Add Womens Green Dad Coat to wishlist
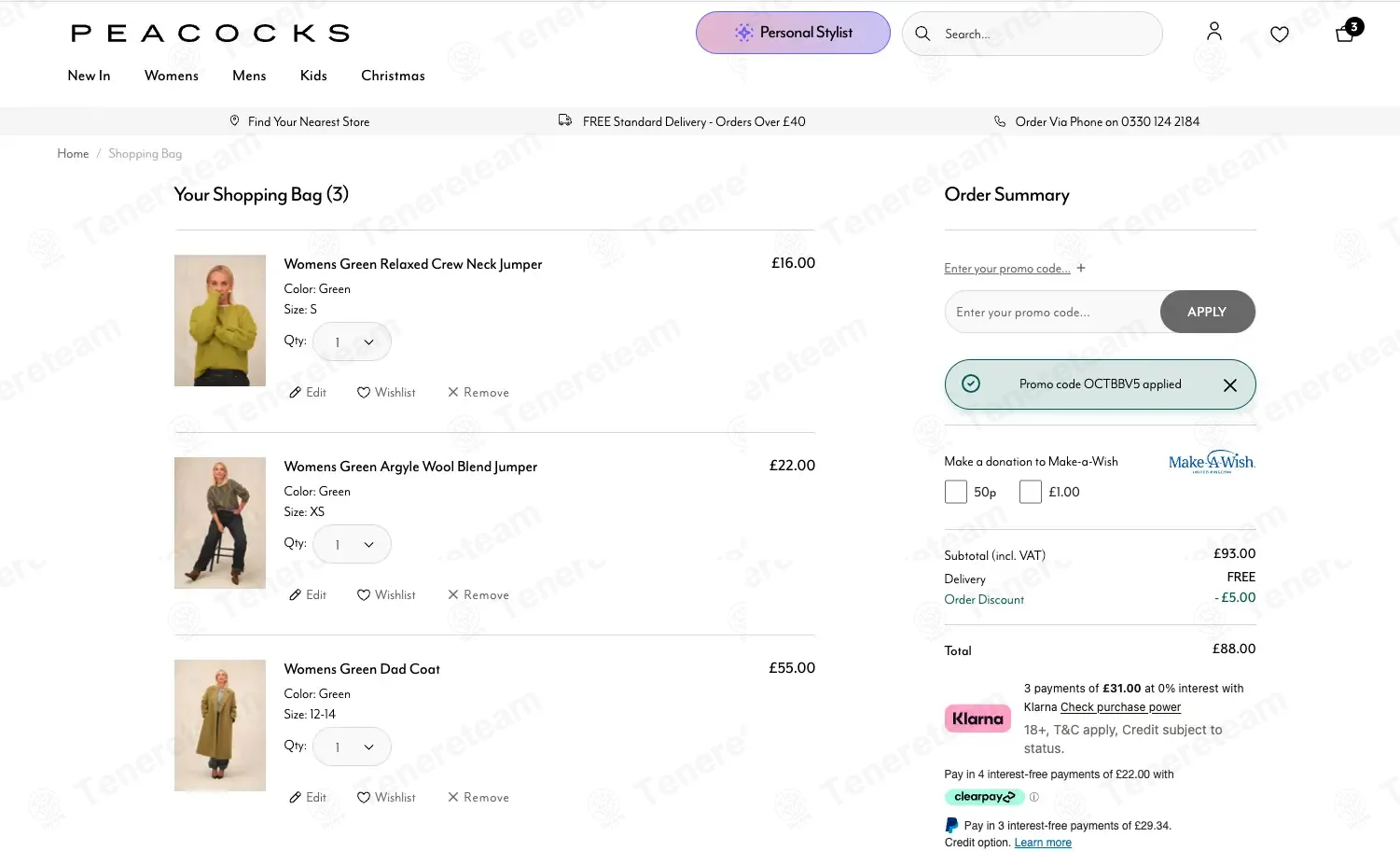The width and height of the screenshot is (1400, 865). pos(386,798)
